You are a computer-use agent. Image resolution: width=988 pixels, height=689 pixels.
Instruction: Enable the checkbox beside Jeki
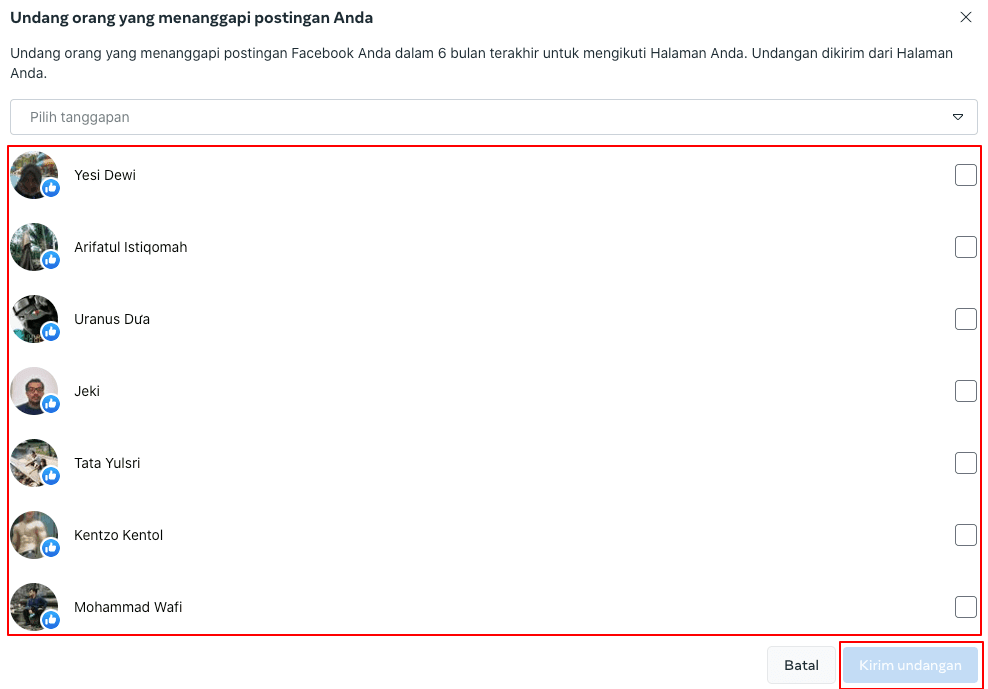tap(965, 391)
